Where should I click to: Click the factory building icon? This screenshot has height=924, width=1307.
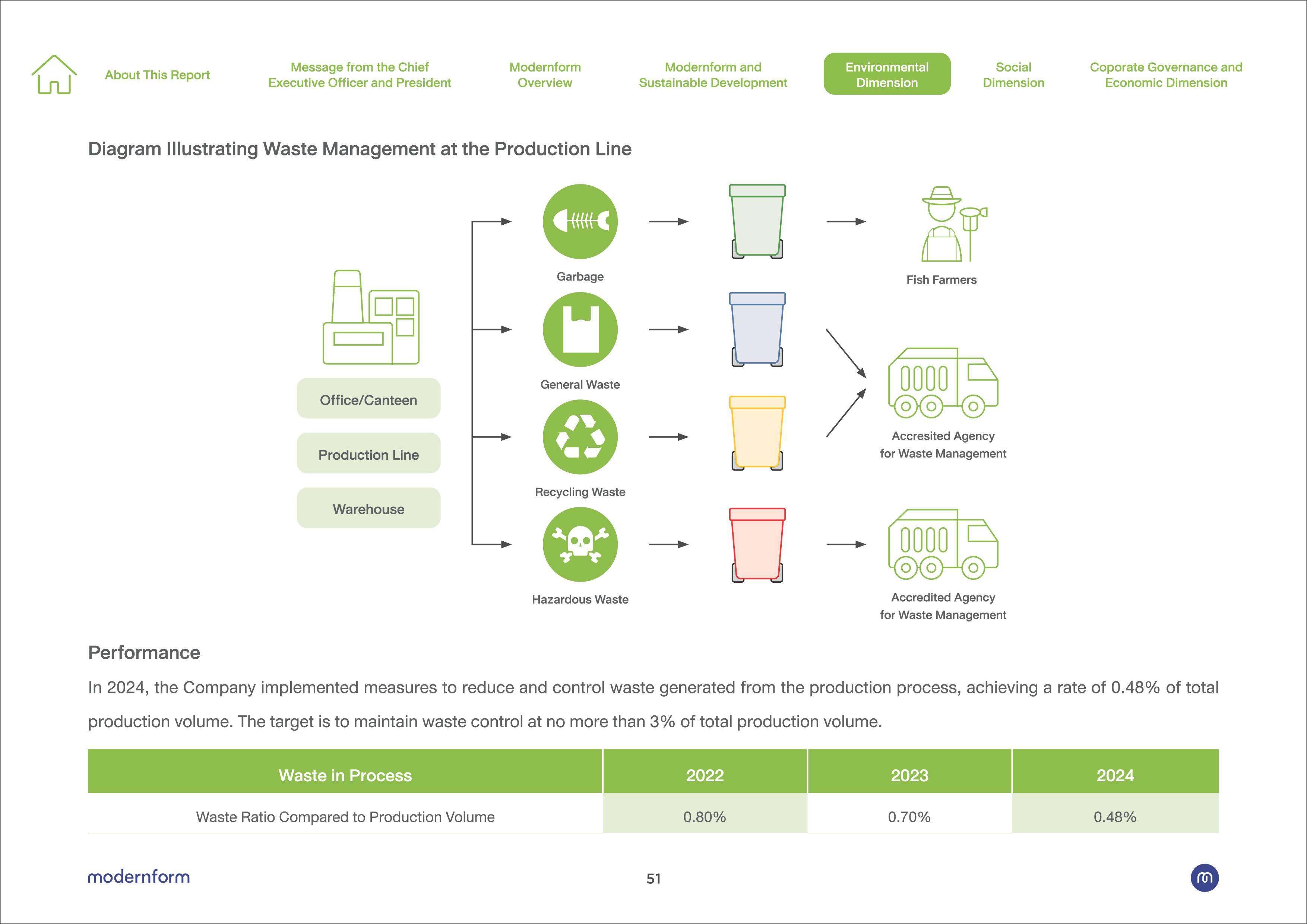point(371,318)
